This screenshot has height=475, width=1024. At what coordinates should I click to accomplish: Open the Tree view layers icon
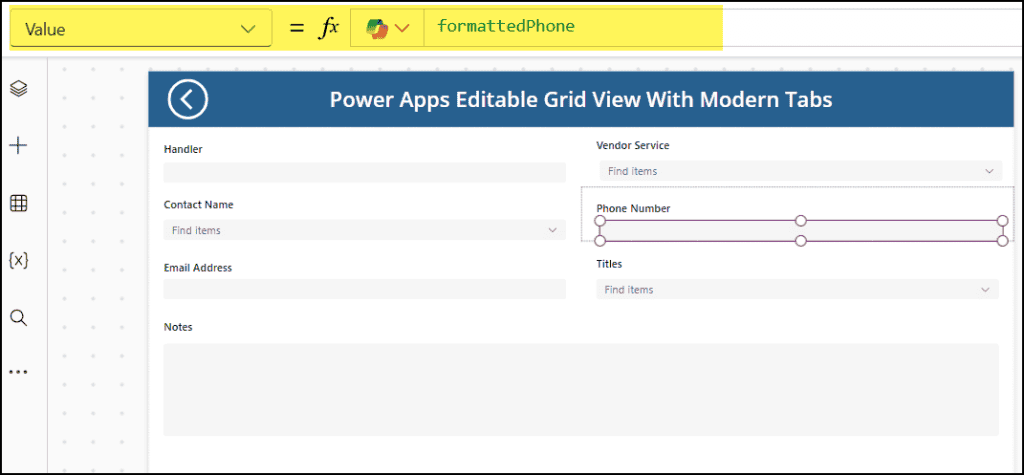click(x=18, y=88)
